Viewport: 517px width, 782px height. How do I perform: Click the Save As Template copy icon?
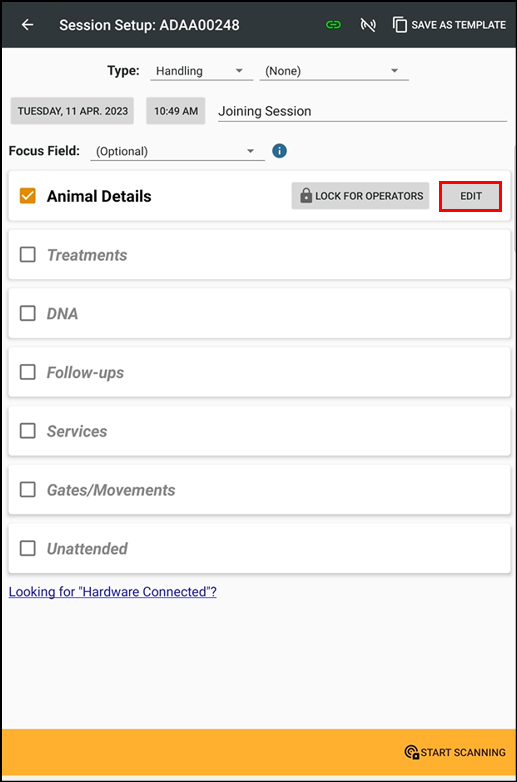tap(399, 24)
